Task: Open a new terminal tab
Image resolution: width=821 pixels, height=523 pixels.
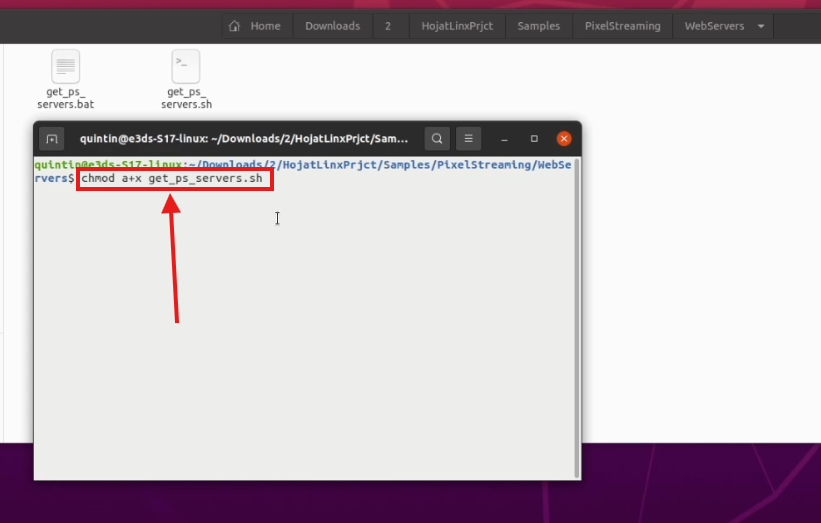Action: 52,139
